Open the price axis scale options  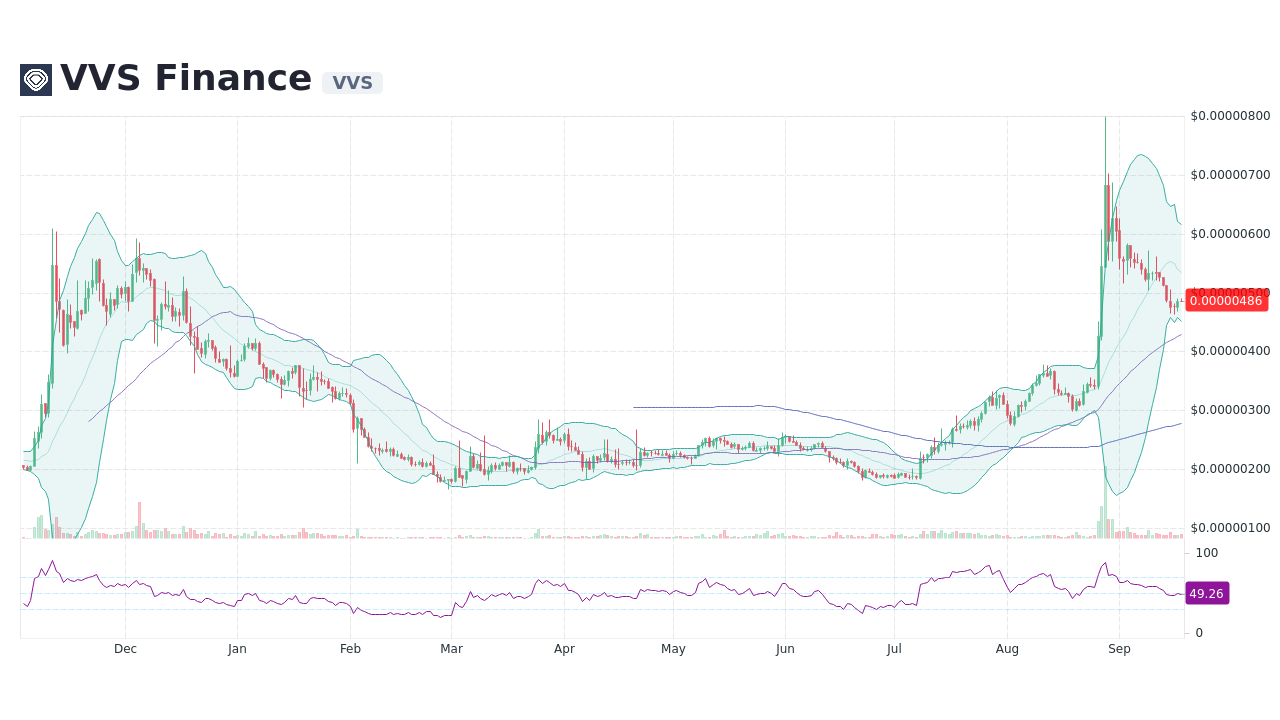(x=1228, y=350)
